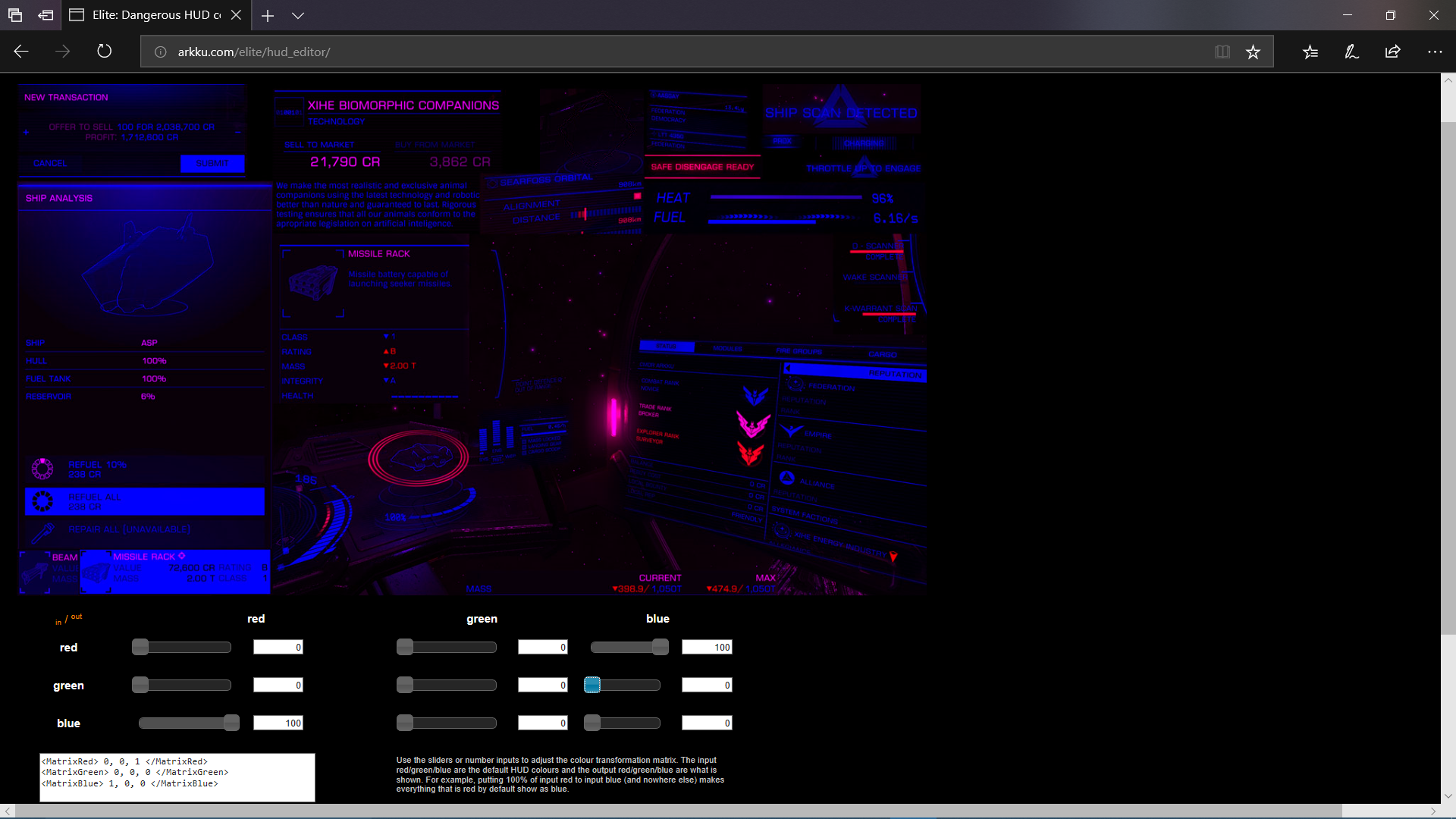Click the Matrix XML output text box
Screen dimensions: 1456x819
click(177, 777)
